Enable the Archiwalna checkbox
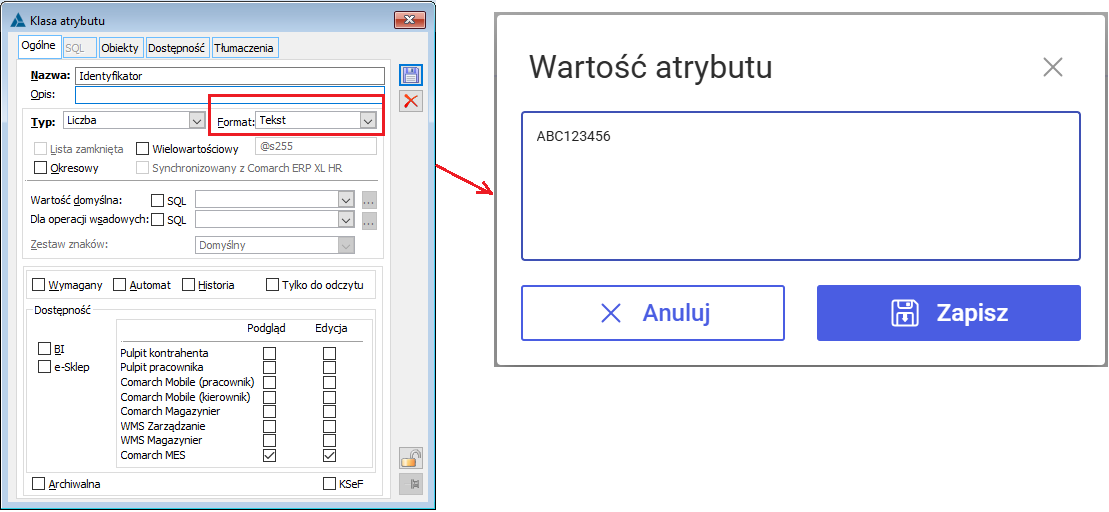 [39, 484]
